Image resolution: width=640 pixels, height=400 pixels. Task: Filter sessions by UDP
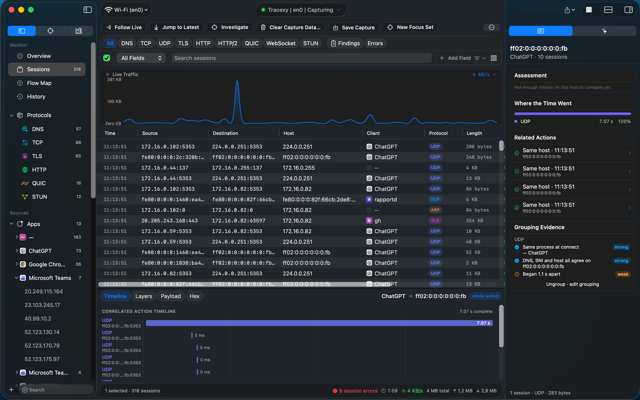click(x=164, y=43)
